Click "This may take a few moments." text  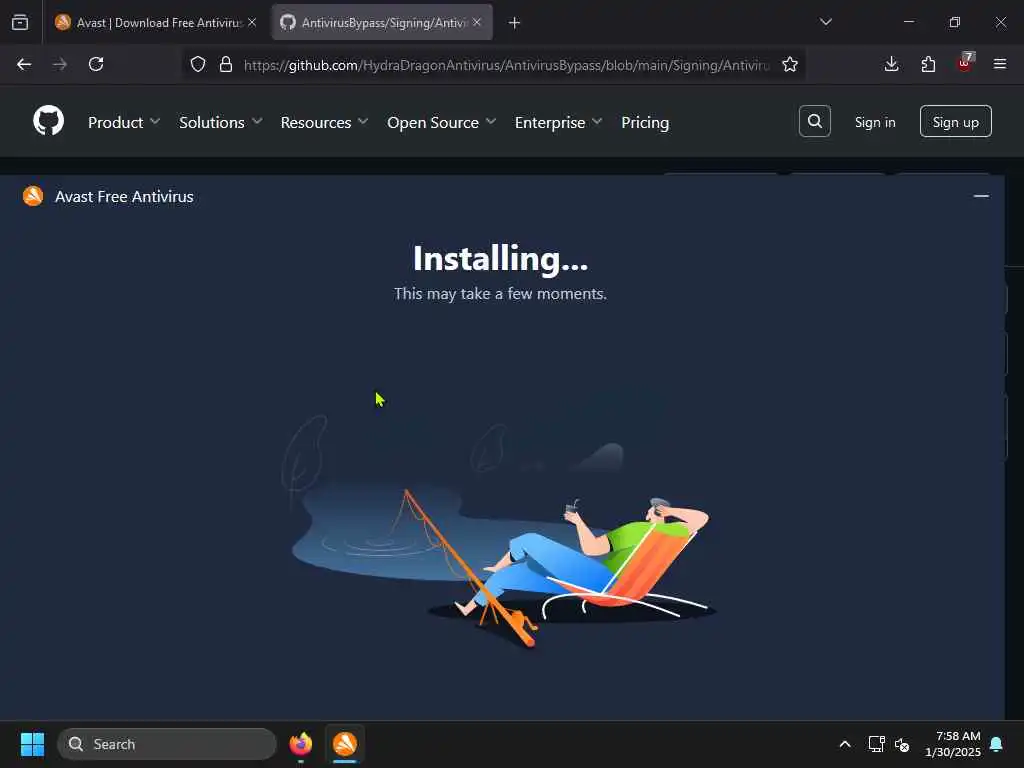tap(500, 294)
